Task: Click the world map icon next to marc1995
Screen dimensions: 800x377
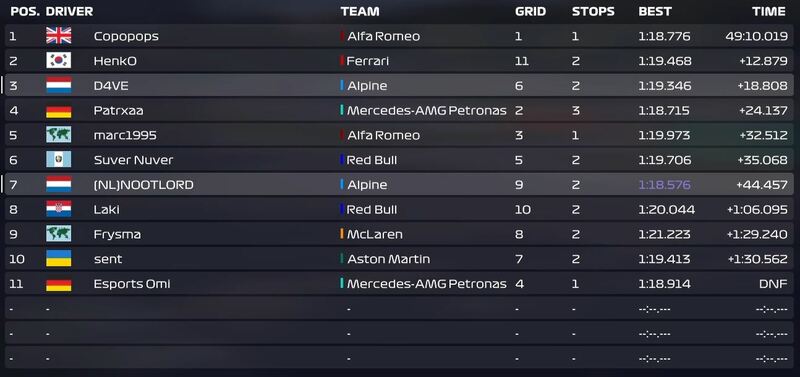Action: pos(59,135)
